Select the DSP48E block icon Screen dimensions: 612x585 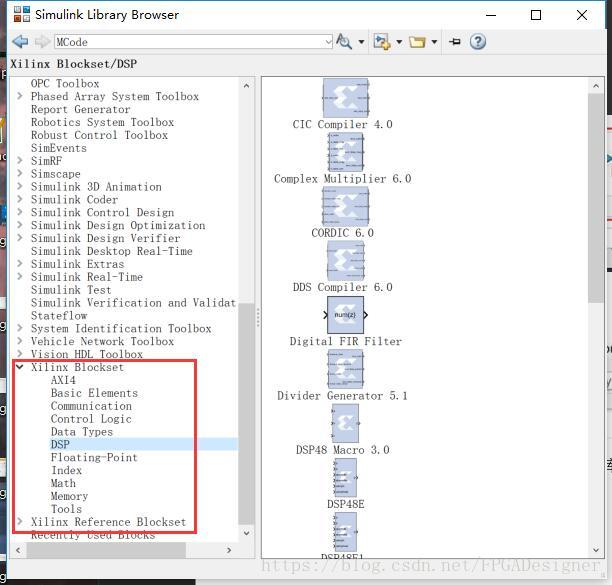click(x=345, y=478)
